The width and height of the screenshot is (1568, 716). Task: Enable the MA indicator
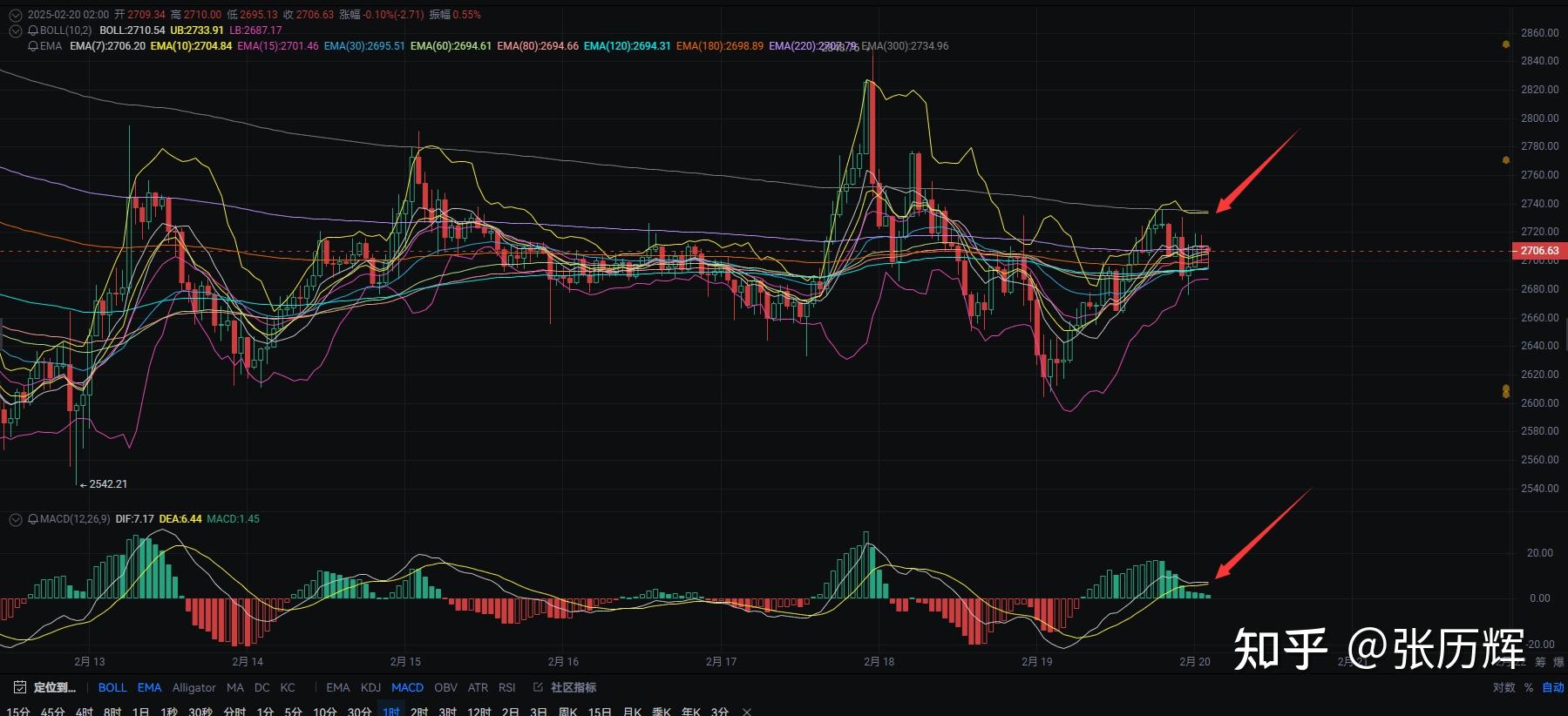(235, 687)
